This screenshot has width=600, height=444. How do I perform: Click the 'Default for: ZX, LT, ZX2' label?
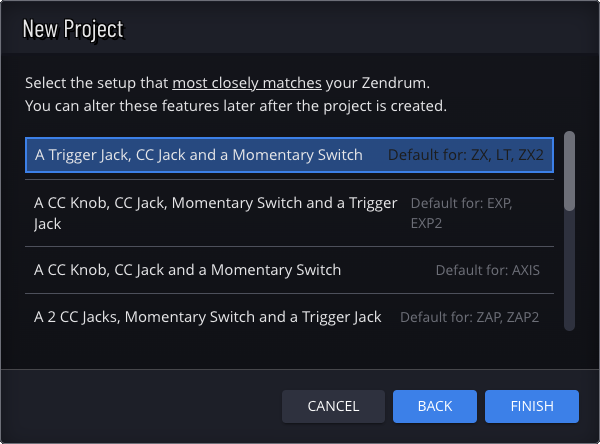coord(465,156)
